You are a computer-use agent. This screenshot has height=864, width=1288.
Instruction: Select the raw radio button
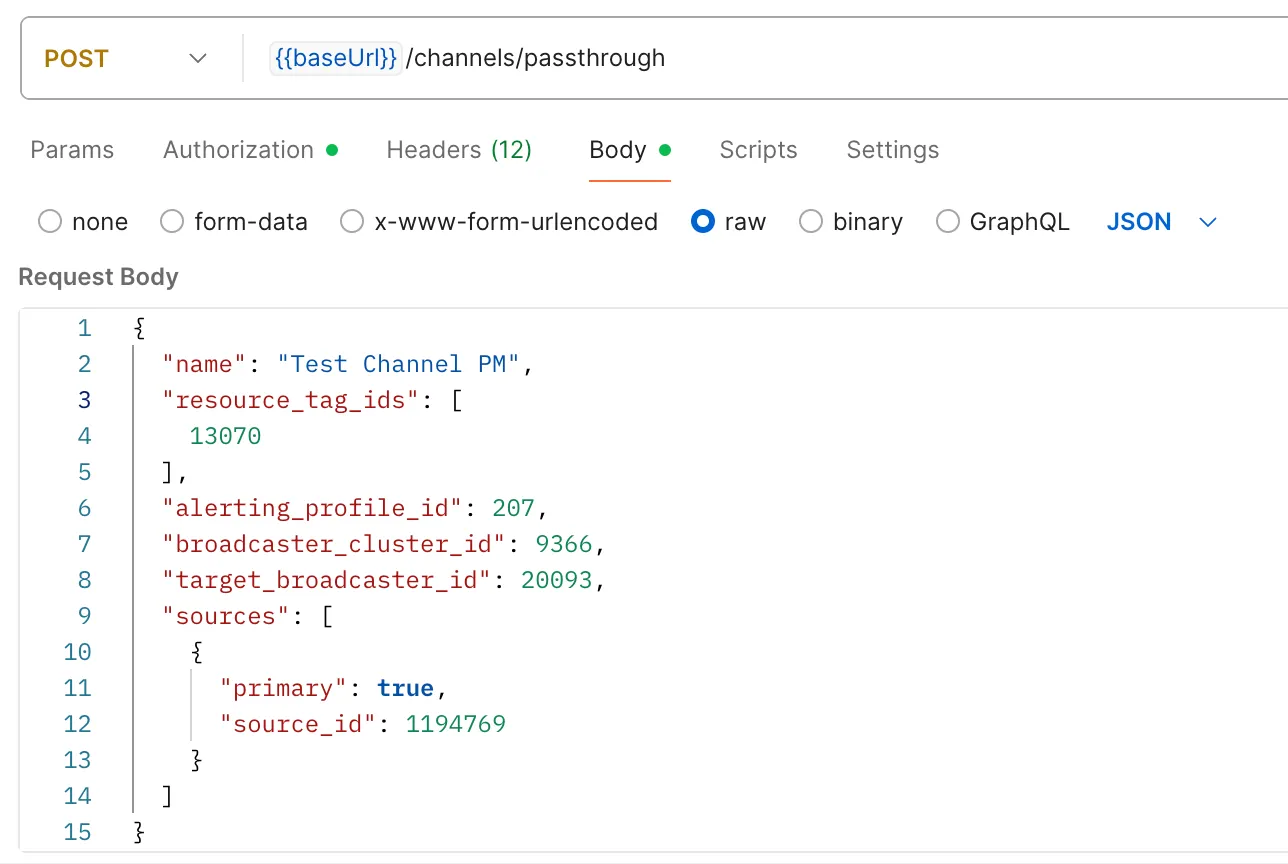703,221
